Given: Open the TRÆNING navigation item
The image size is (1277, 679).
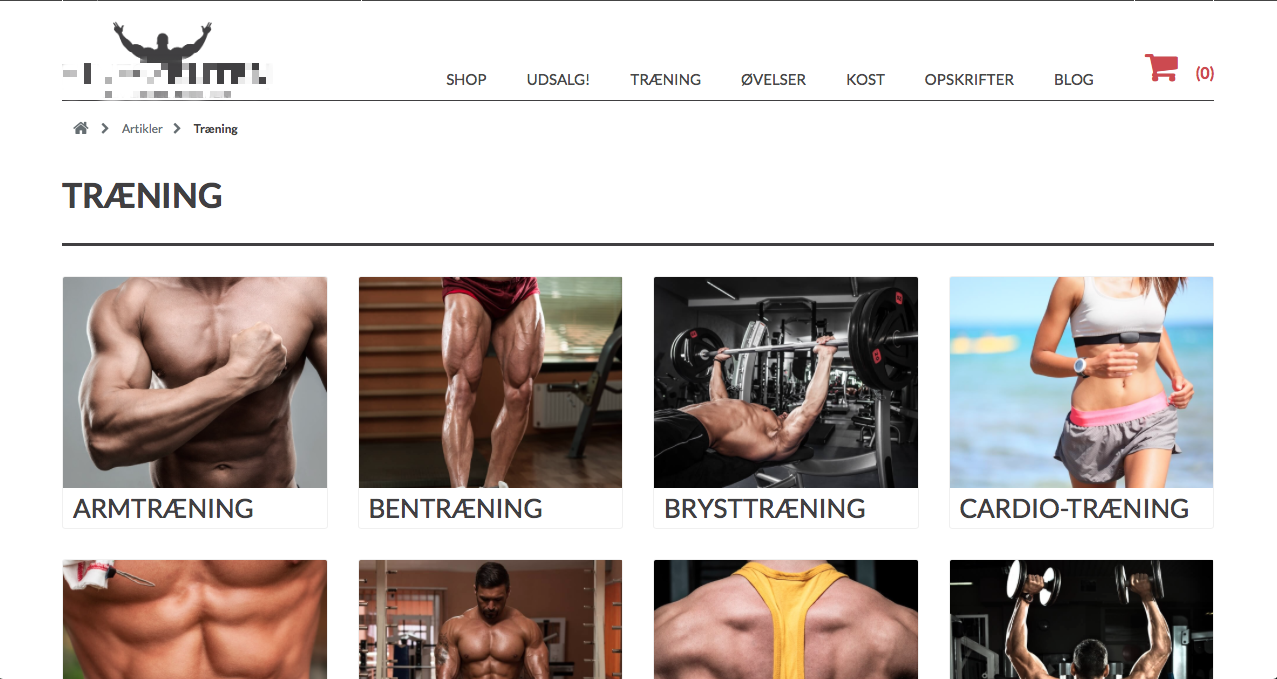Looking at the screenshot, I should (665, 80).
